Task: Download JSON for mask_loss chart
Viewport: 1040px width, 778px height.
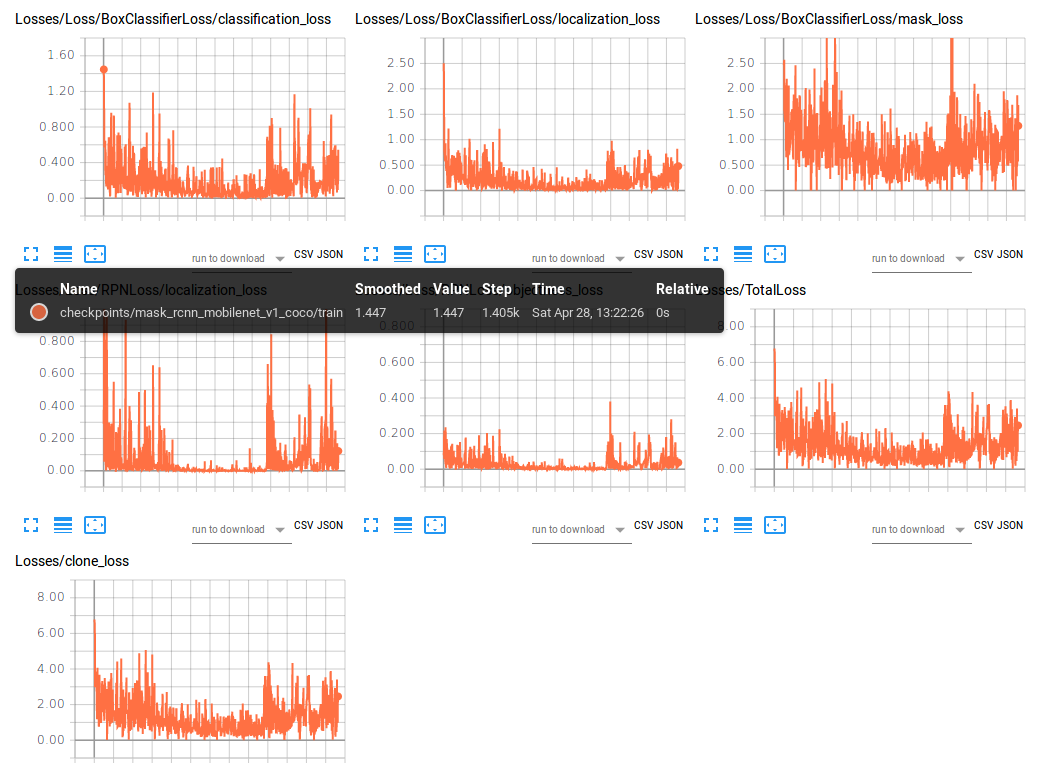Action: coord(1010,255)
